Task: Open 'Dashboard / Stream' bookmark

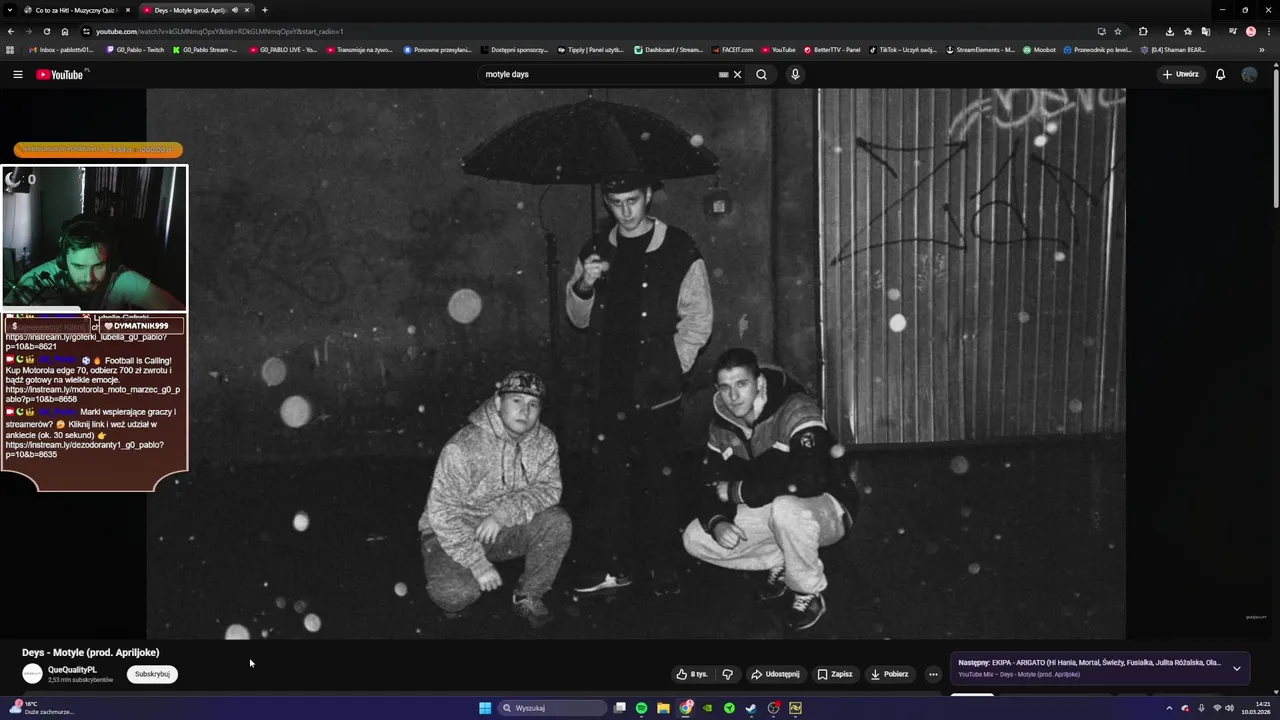Action: (668, 49)
